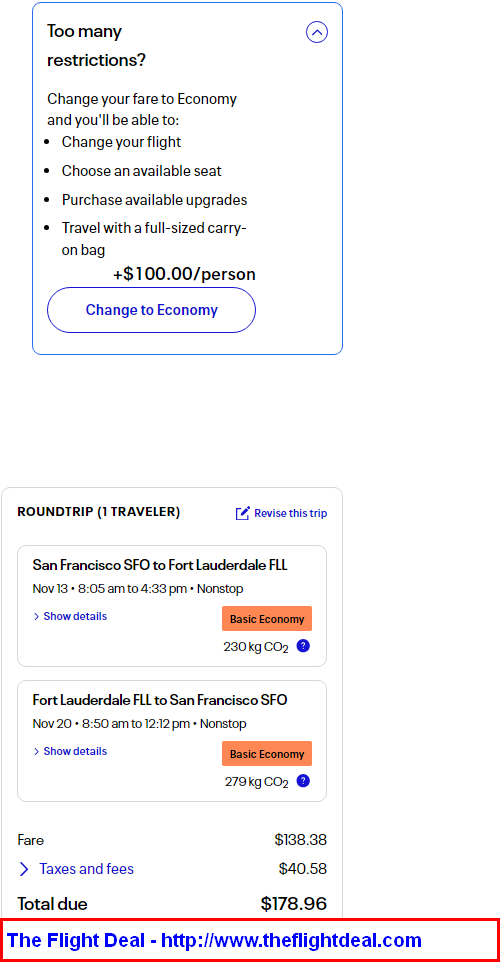Collapse the "Too many restrictions?" panel
The height and width of the screenshot is (962, 500).
317,32
